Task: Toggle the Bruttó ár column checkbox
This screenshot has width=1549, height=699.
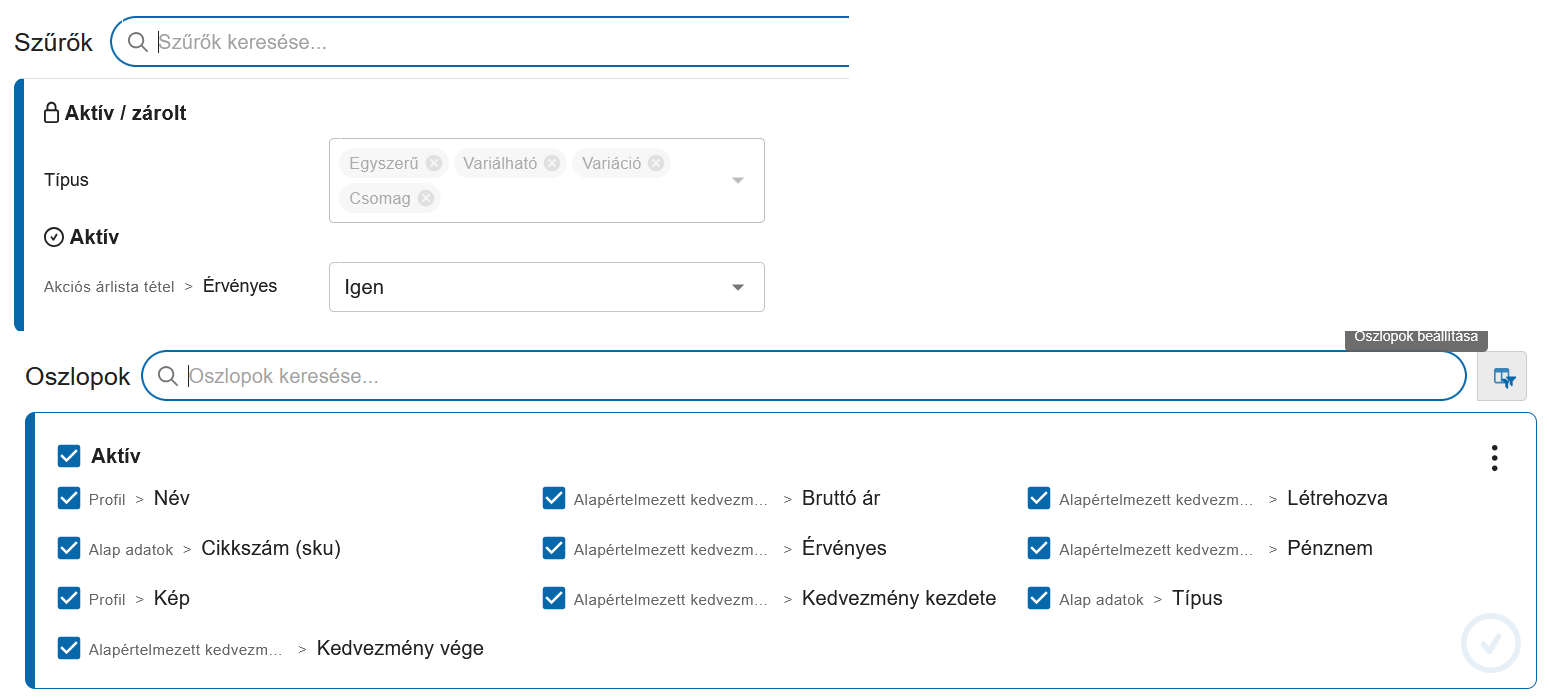Action: click(554, 498)
